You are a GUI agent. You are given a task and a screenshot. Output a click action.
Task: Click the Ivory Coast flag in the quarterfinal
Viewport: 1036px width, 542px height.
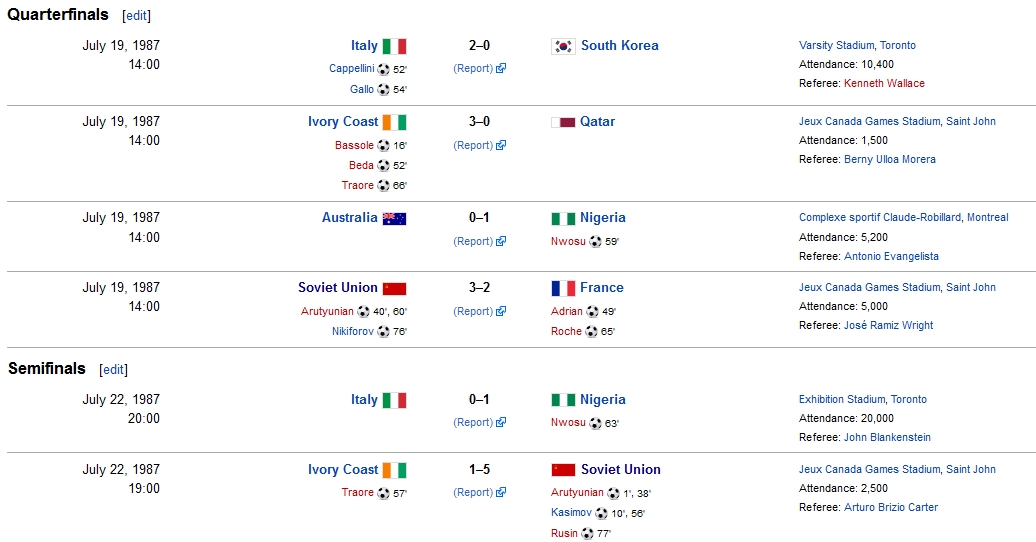395,122
